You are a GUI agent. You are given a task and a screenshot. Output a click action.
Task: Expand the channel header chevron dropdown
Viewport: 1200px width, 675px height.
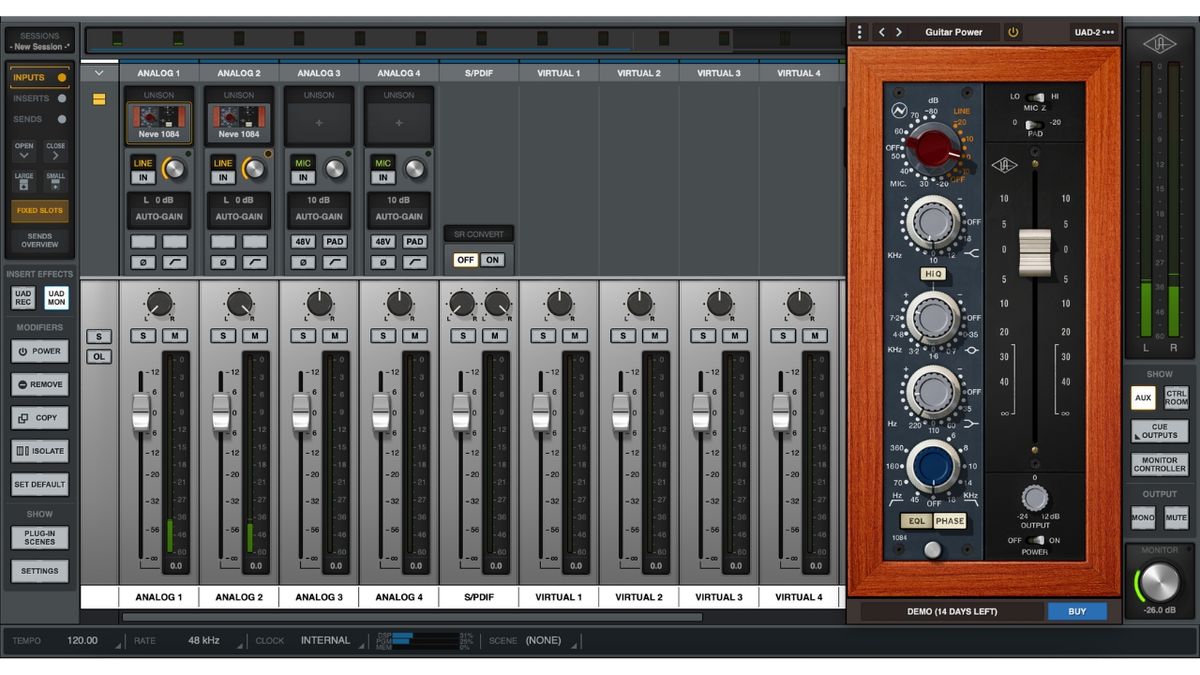point(99,73)
